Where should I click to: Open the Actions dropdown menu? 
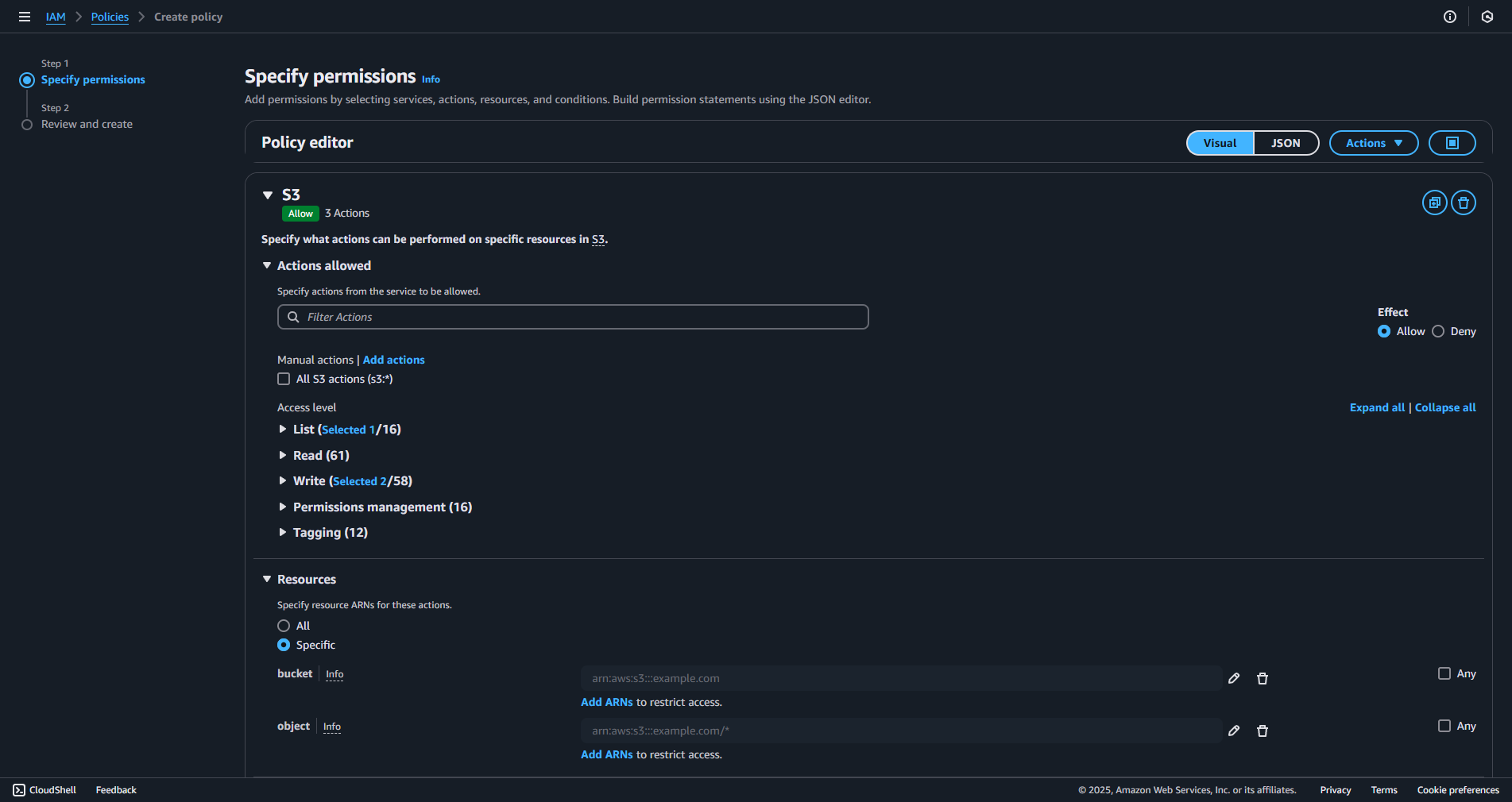click(x=1373, y=143)
